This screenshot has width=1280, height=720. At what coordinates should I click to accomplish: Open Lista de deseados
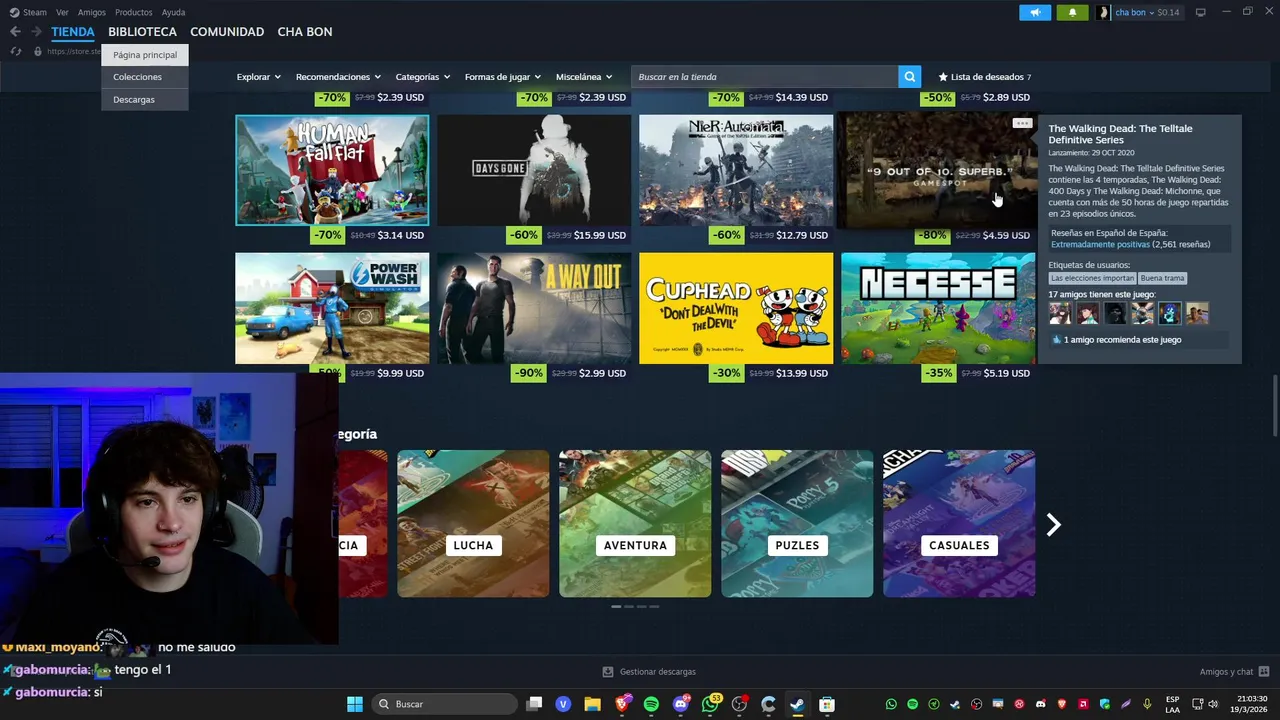point(984,77)
